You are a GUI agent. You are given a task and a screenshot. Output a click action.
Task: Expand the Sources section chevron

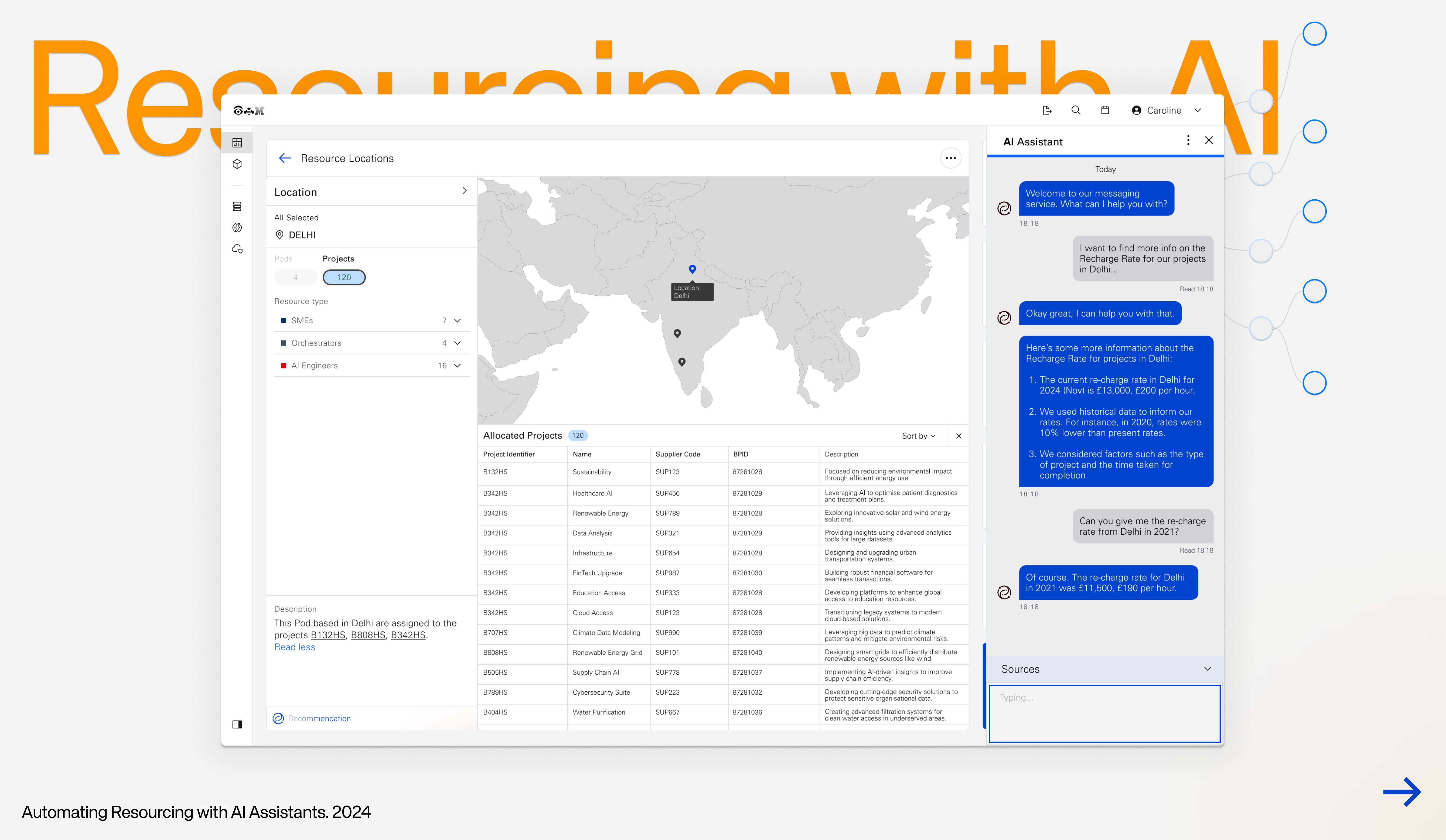(x=1207, y=669)
